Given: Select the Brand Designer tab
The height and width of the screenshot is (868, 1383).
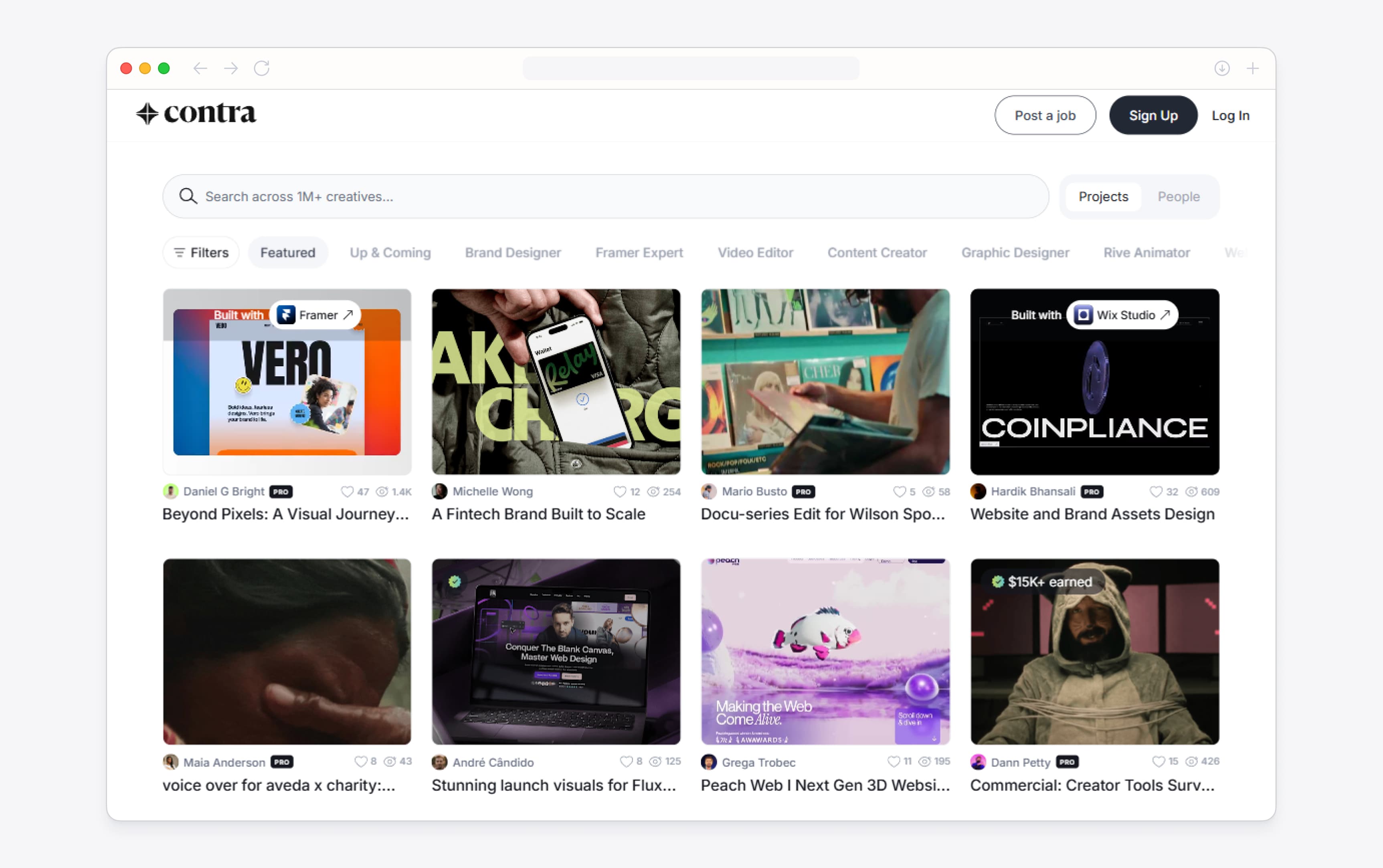Looking at the screenshot, I should [x=513, y=252].
